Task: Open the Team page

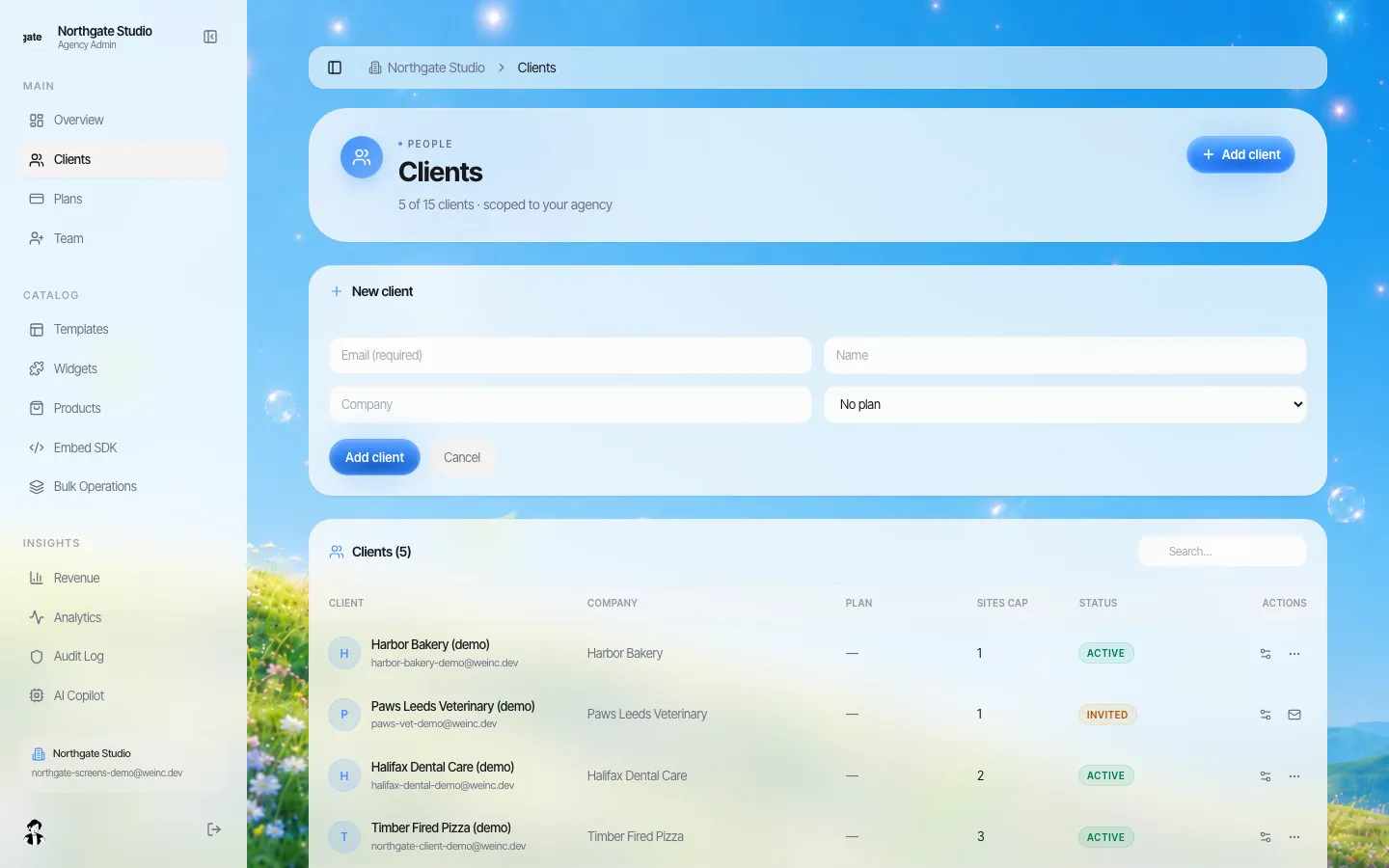Action: [x=123, y=238]
